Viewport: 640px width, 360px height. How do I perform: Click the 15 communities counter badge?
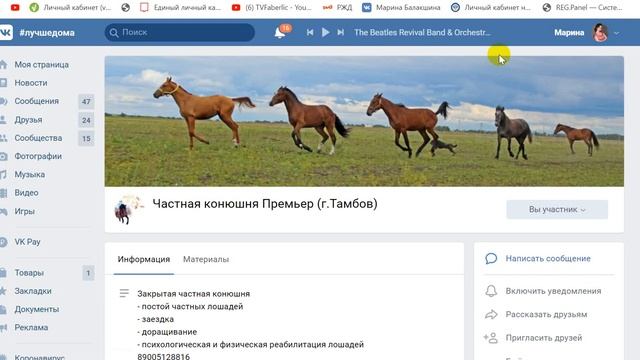pyautogui.click(x=86, y=139)
